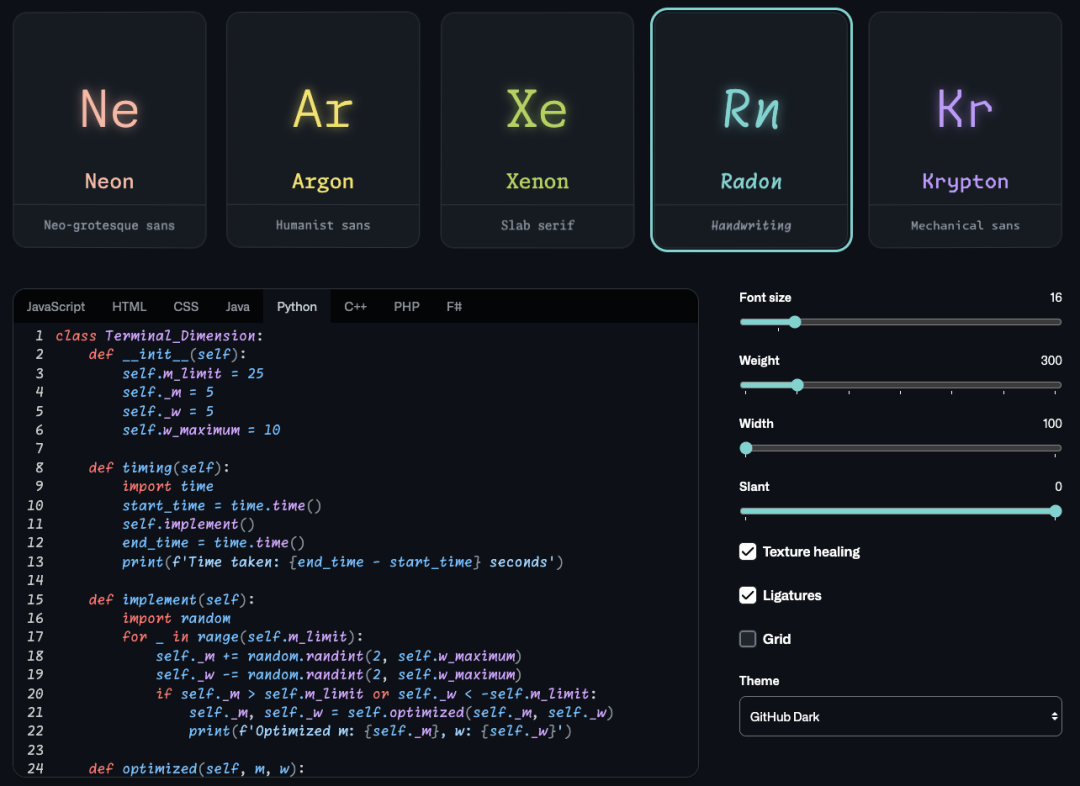Select the Python tab
The width and height of the screenshot is (1080, 786).
297,307
